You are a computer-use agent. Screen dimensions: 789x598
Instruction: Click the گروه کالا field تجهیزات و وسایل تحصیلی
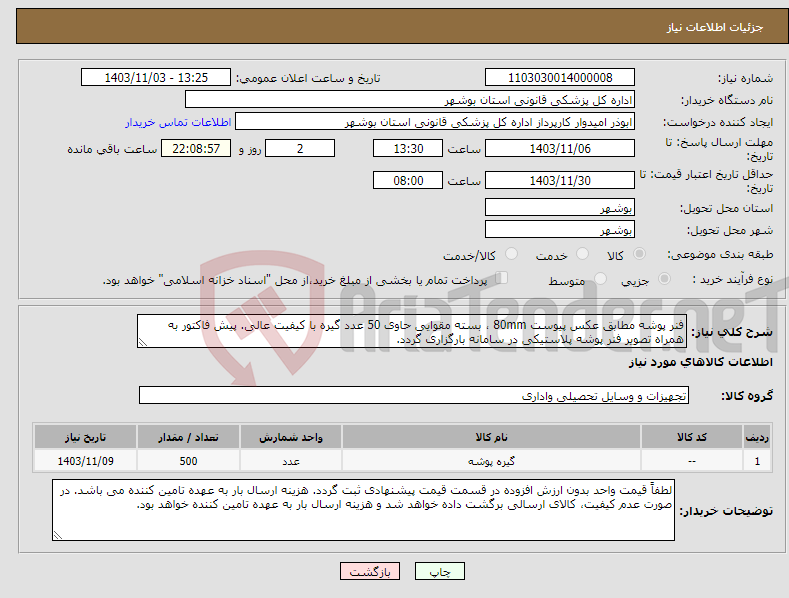click(x=414, y=396)
